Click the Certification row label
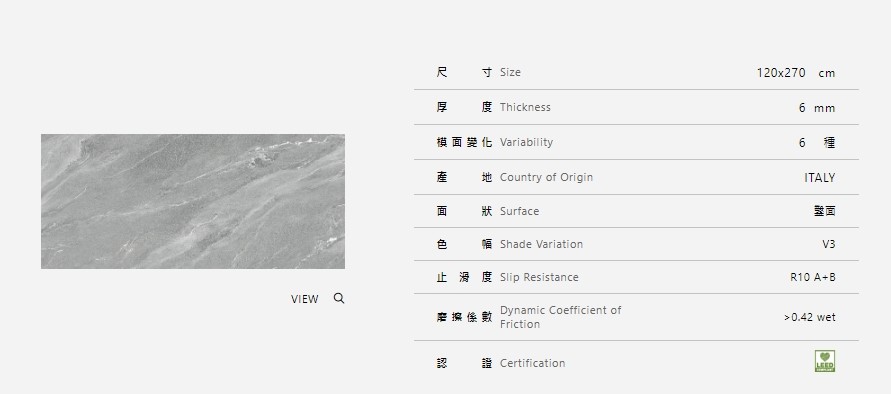891x394 pixels. 532,363
